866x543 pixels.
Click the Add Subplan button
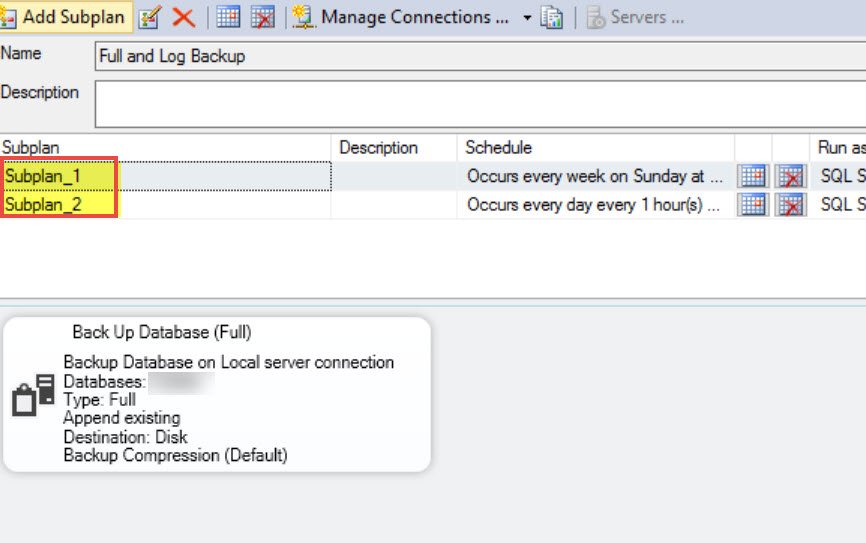pyautogui.click(x=65, y=17)
